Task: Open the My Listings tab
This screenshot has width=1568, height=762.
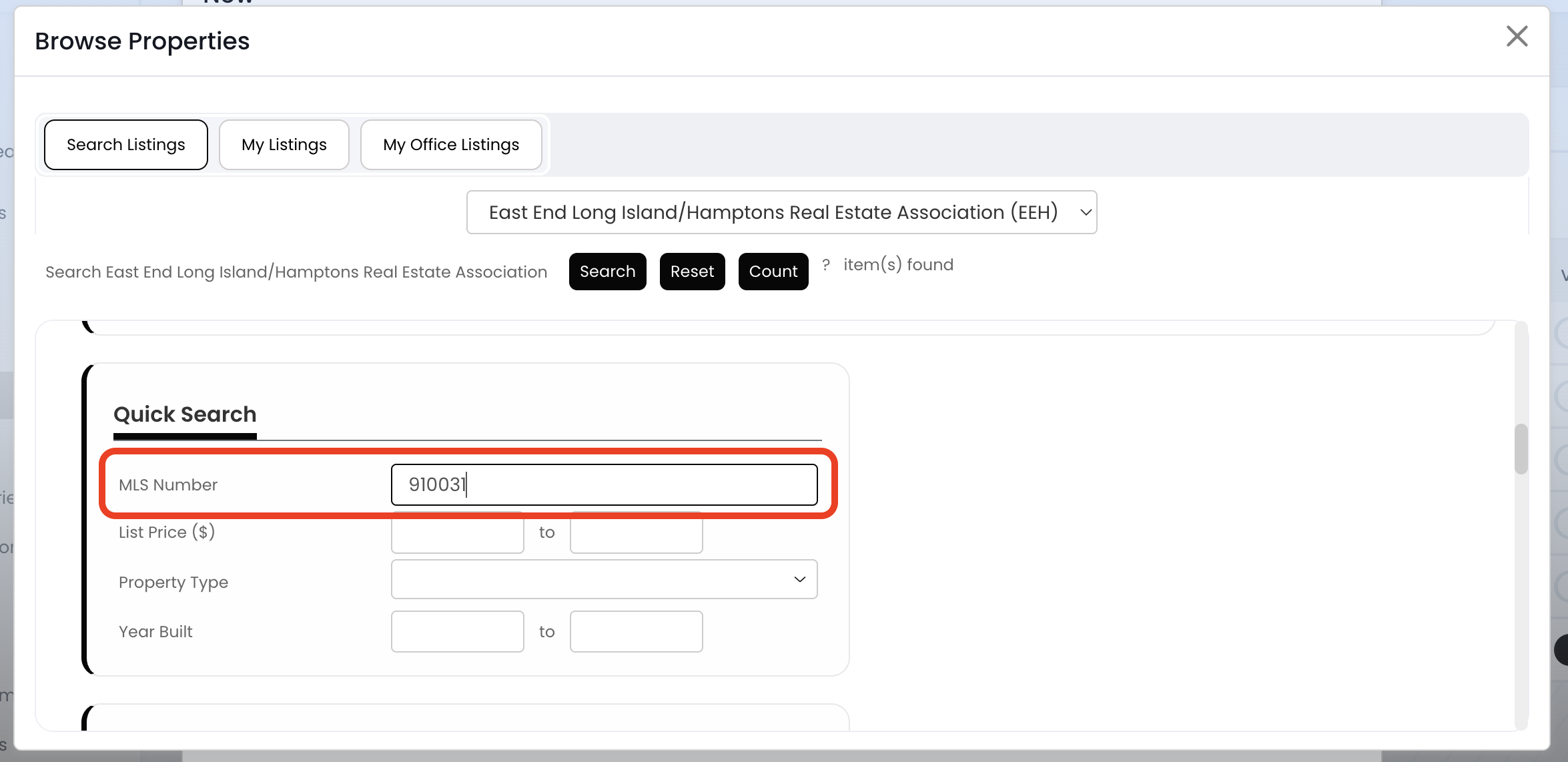Action: tap(284, 145)
